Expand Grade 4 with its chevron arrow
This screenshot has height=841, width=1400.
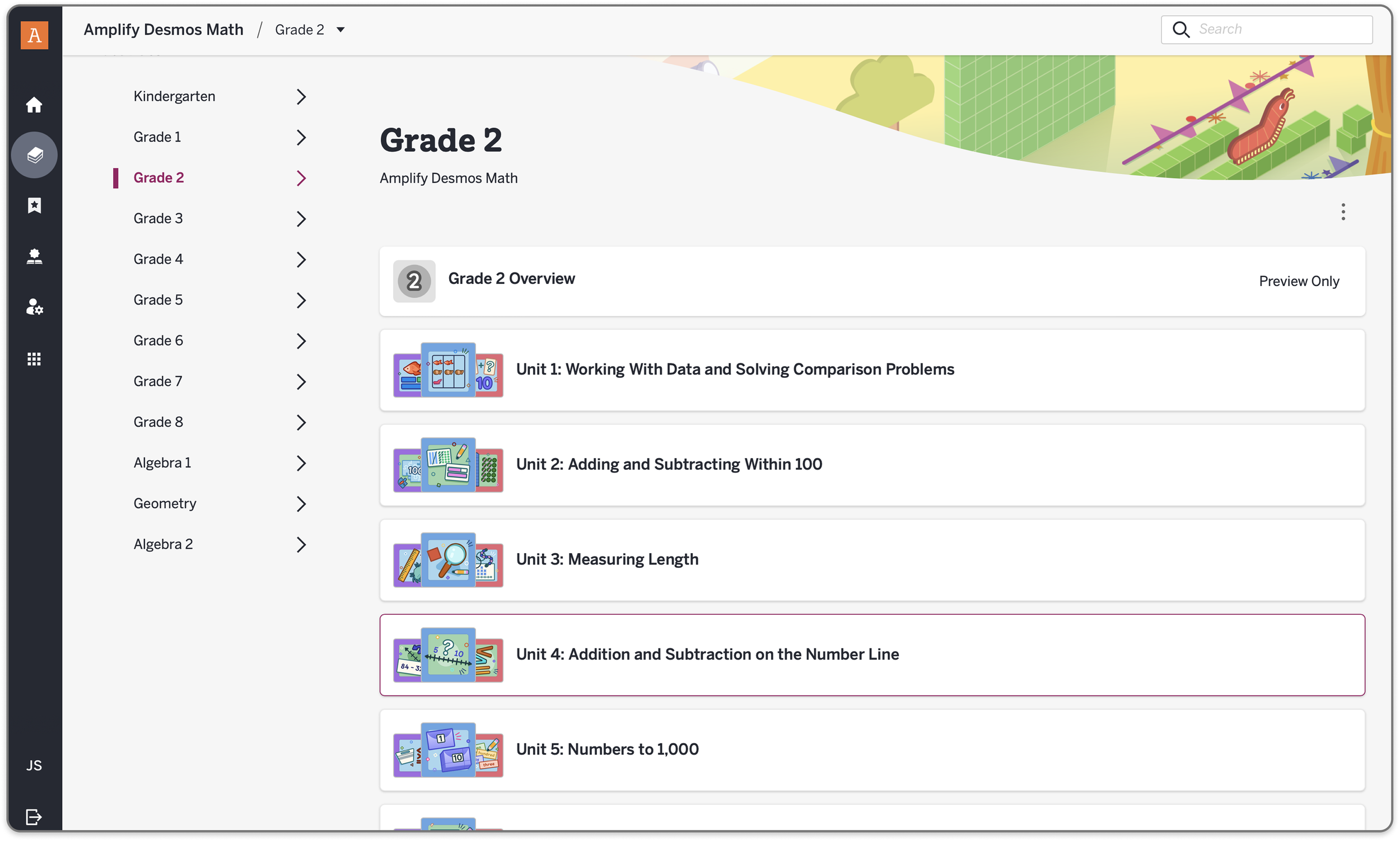301,260
